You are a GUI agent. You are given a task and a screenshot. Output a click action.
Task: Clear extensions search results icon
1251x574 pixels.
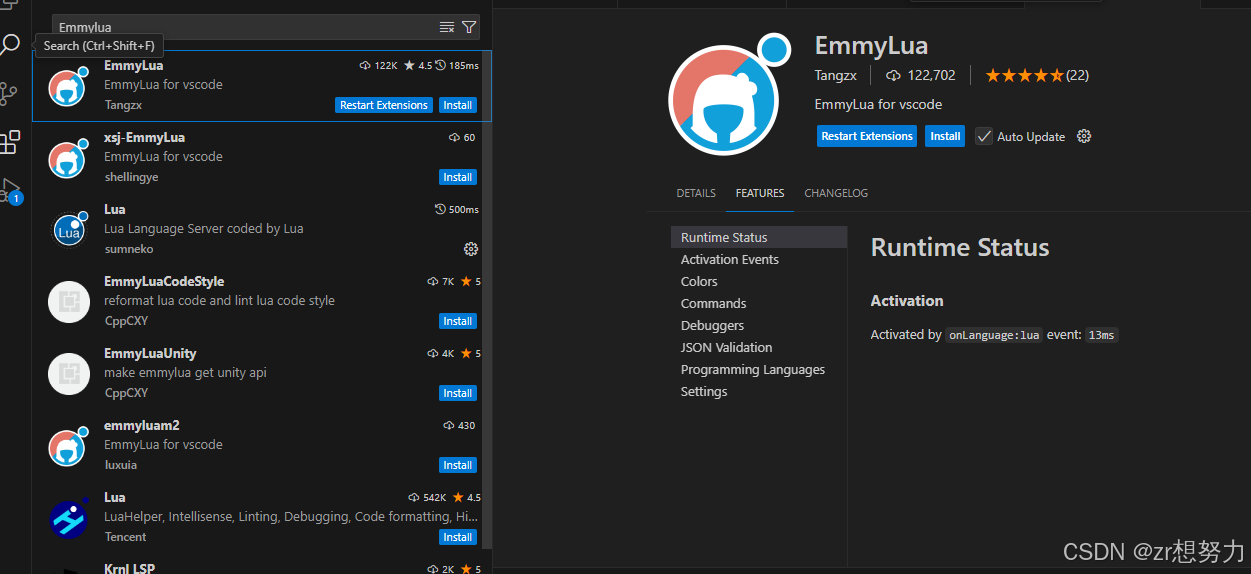(x=447, y=27)
